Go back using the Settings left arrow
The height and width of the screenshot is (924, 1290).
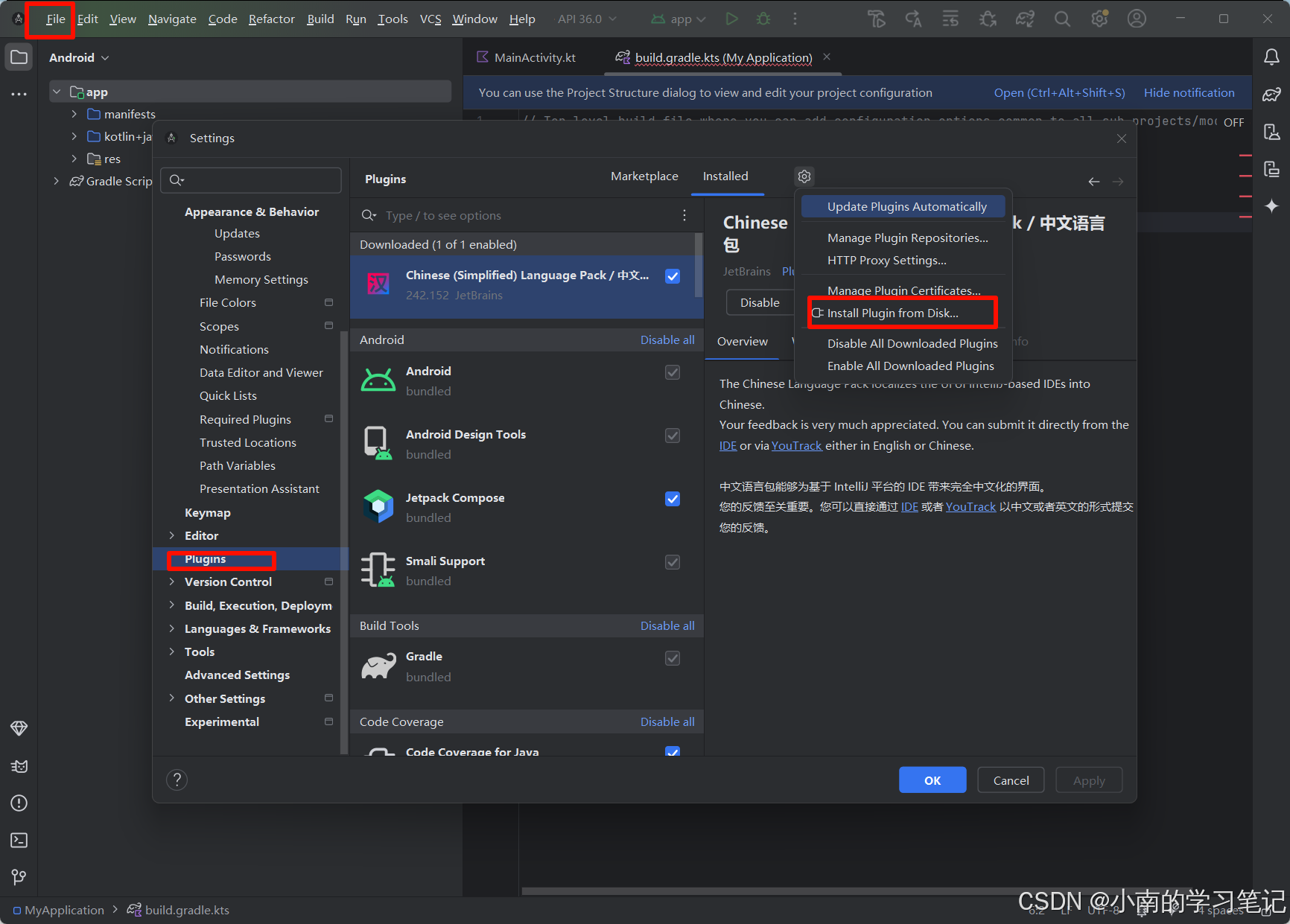(1094, 182)
